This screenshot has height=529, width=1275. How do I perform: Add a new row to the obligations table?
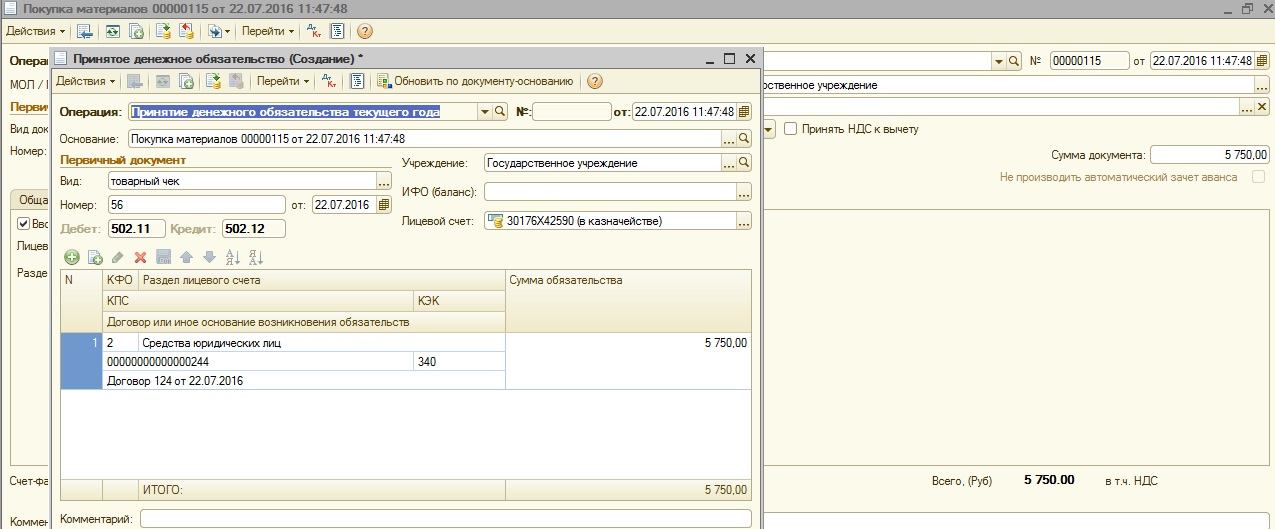pyautogui.click(x=72, y=257)
